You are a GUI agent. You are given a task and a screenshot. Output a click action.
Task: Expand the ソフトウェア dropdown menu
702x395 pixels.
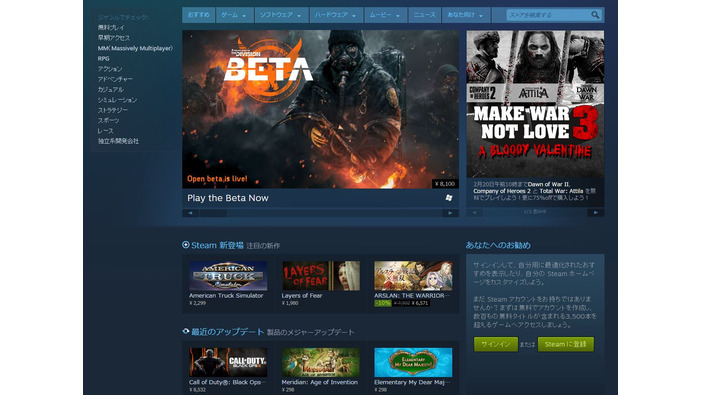point(281,15)
